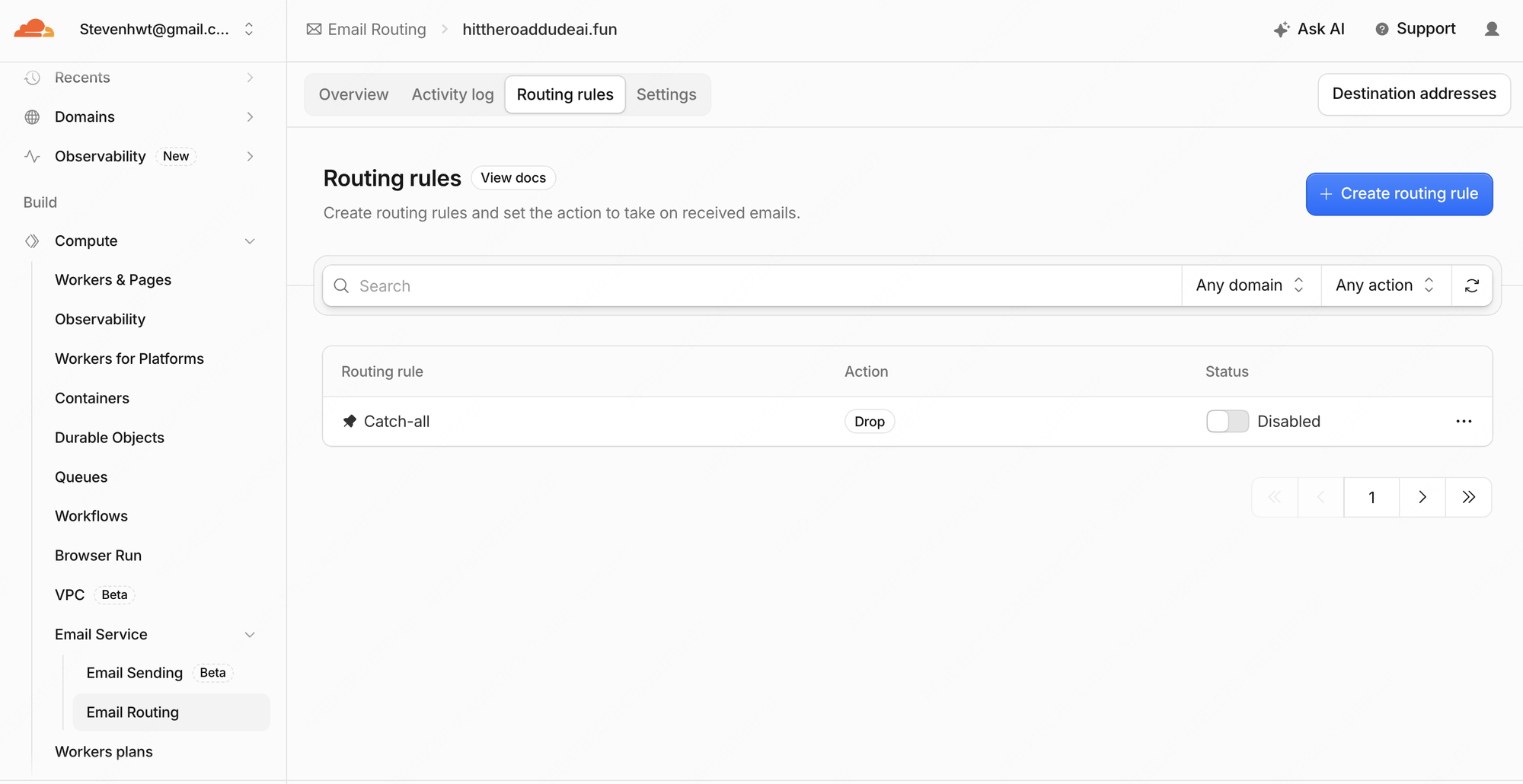The height and width of the screenshot is (784, 1523).
Task: Click the View docs link
Action: pos(513,177)
